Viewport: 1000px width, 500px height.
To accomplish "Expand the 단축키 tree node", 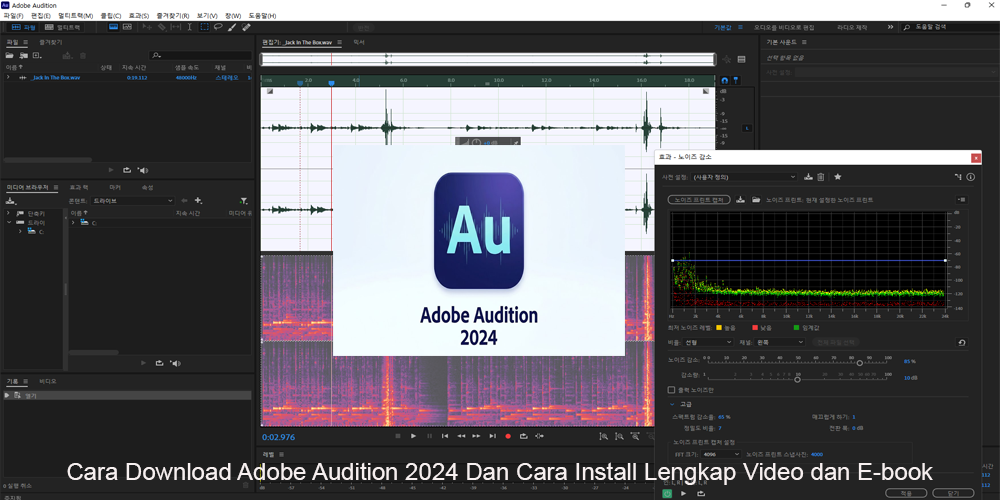I will point(8,213).
